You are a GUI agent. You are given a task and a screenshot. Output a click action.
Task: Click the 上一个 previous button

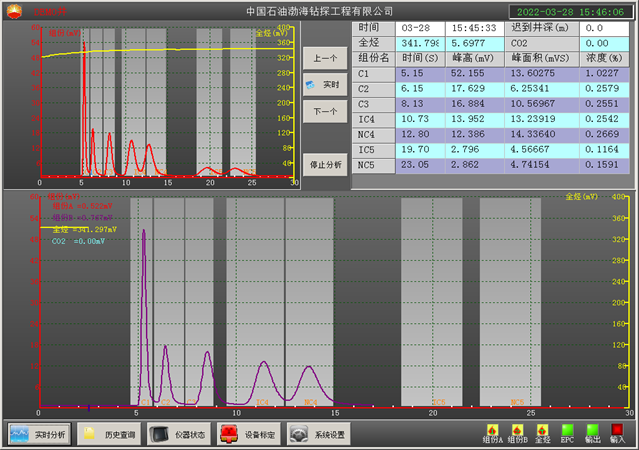point(325,58)
